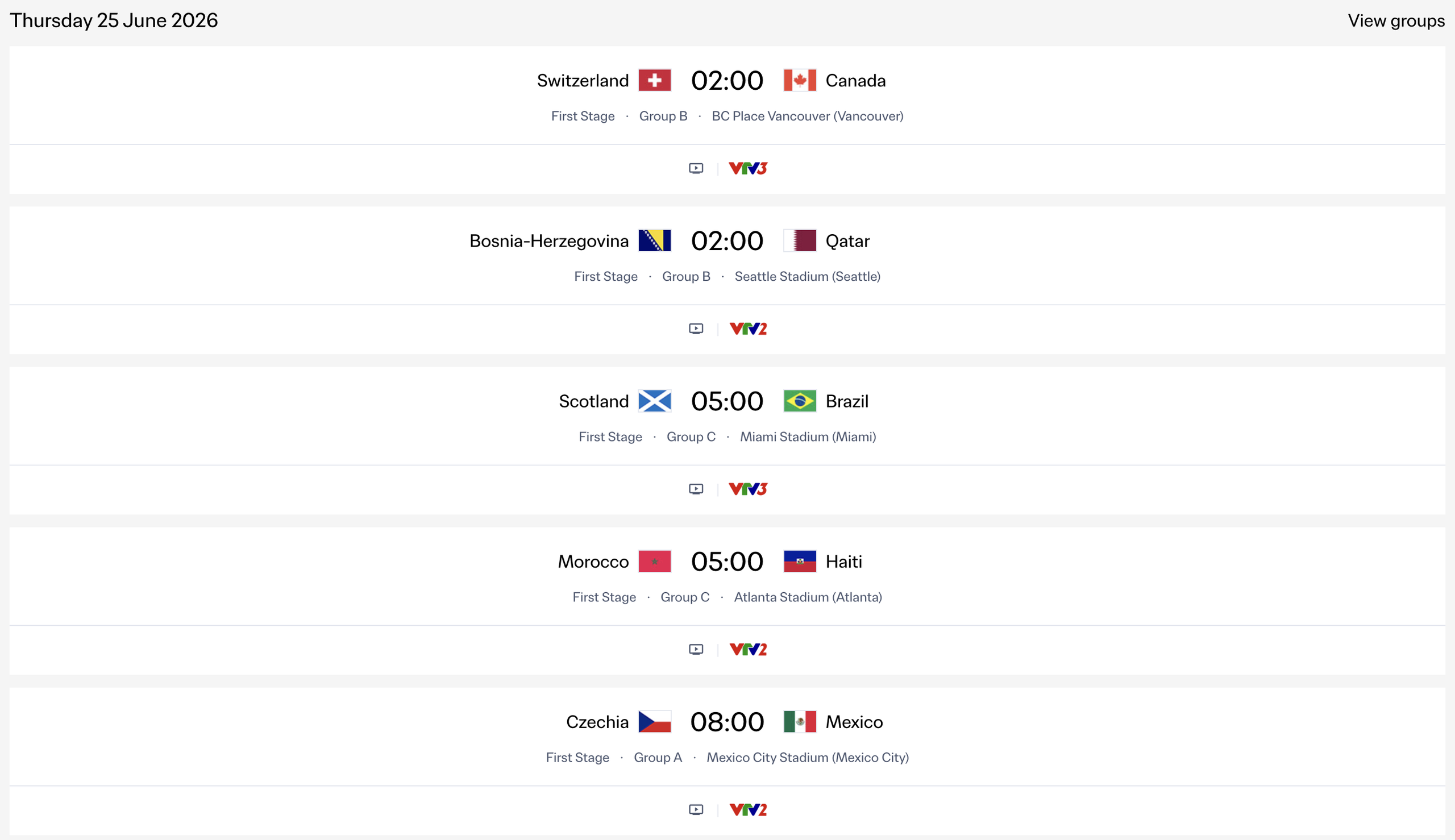
Task: Click the Qatar flag icon
Action: pos(801,240)
